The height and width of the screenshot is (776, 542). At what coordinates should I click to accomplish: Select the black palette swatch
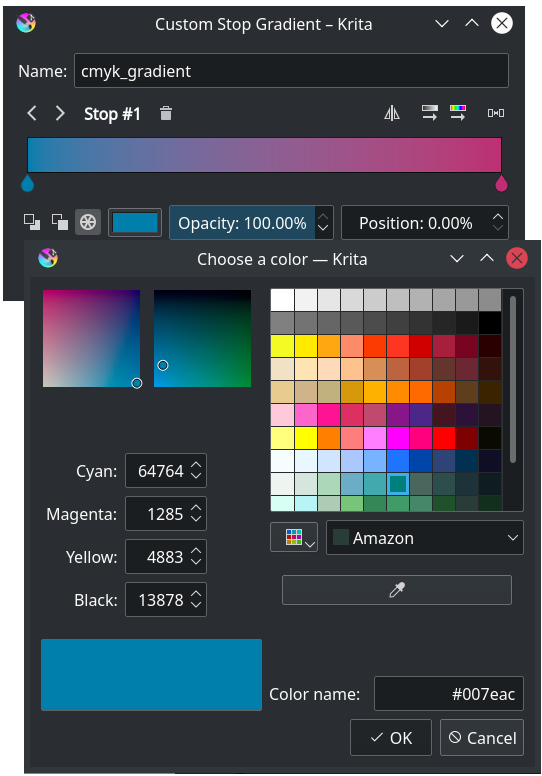tap(490, 323)
